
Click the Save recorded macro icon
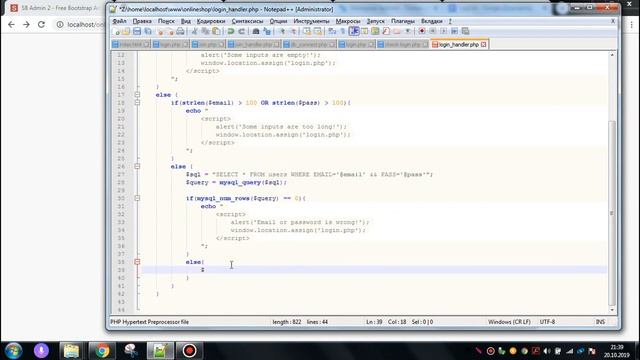[x=465, y=31]
